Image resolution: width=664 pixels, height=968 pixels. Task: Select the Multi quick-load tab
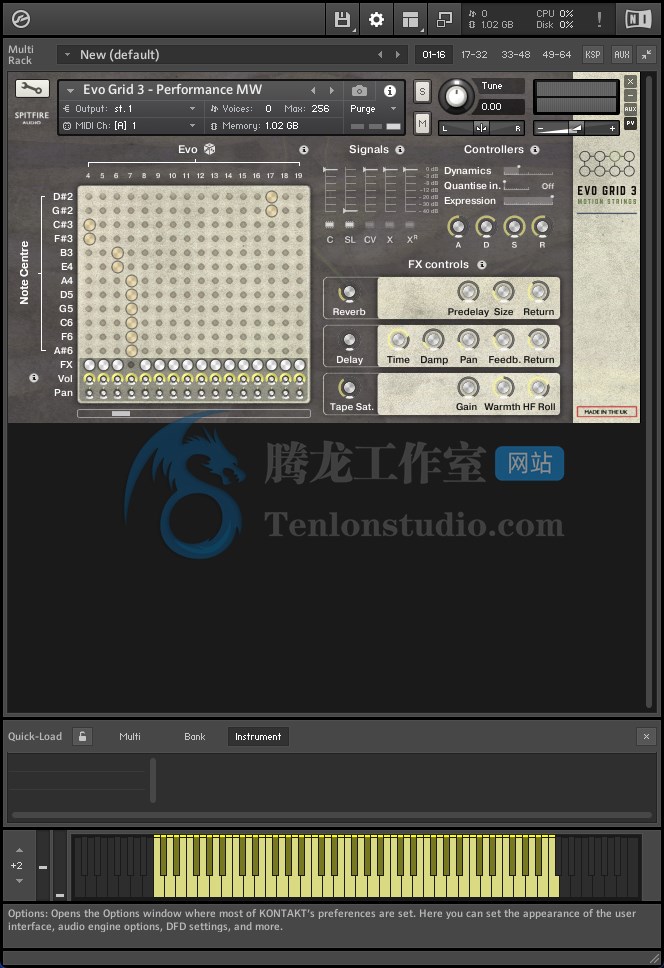tap(130, 736)
